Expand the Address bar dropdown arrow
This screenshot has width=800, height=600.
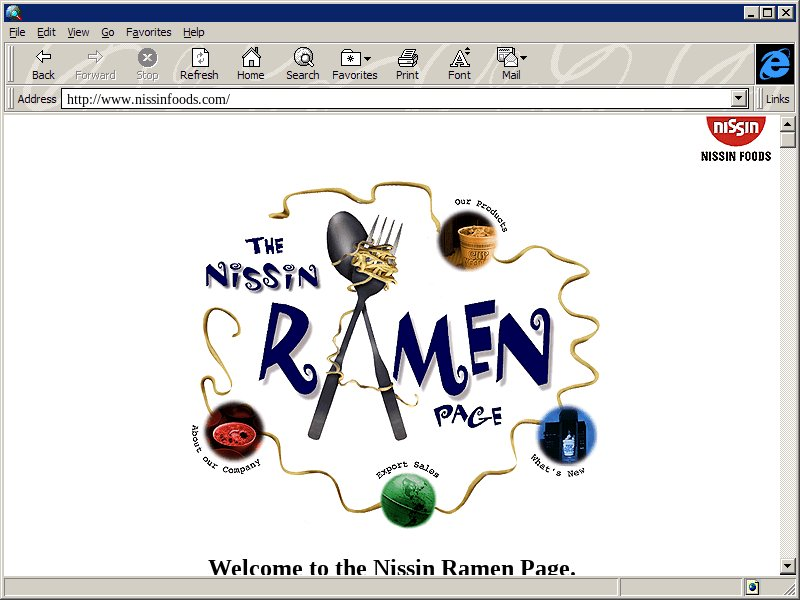pos(739,99)
